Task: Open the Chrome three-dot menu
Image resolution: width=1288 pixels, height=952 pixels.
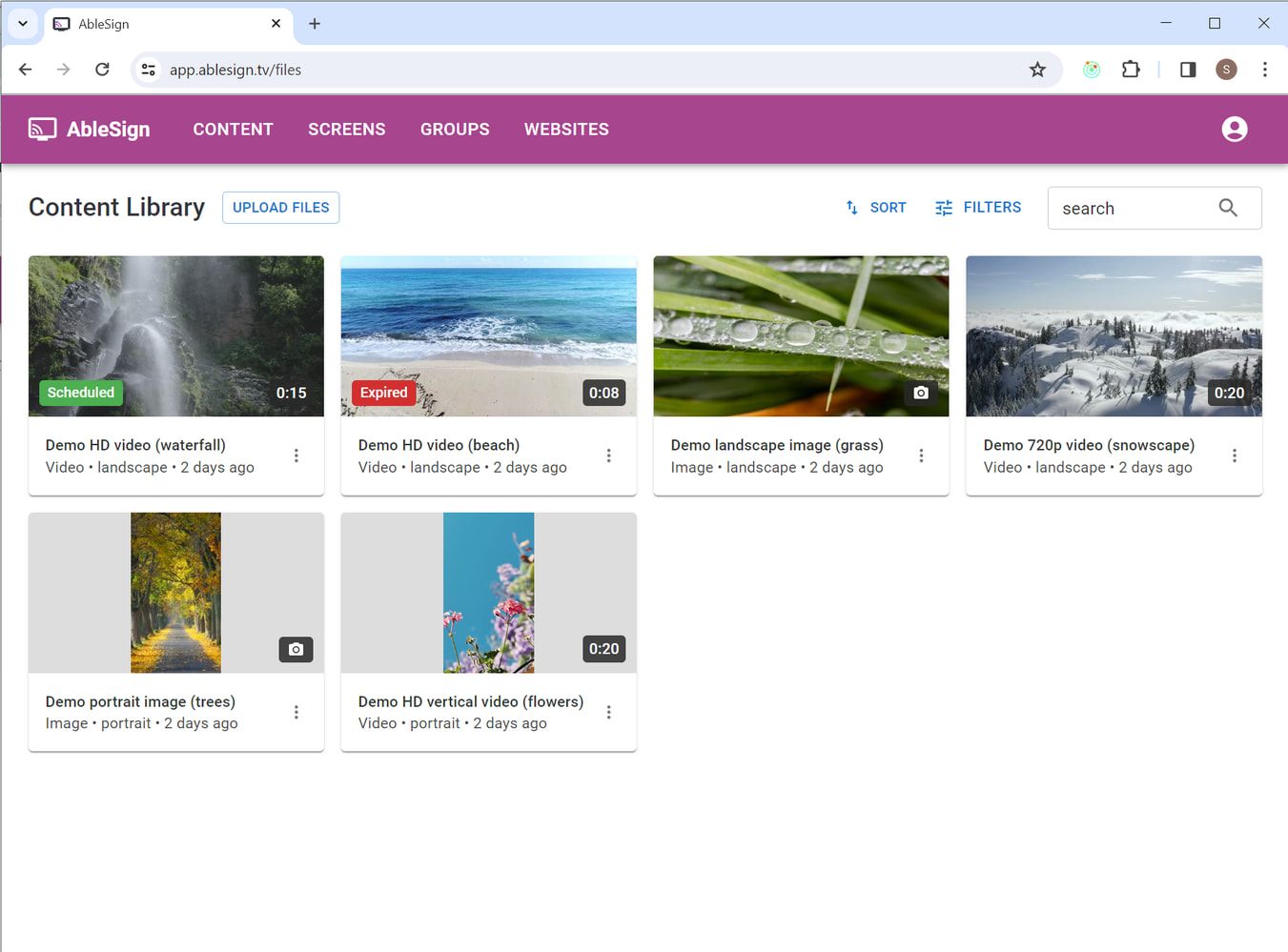Action: 1264,70
